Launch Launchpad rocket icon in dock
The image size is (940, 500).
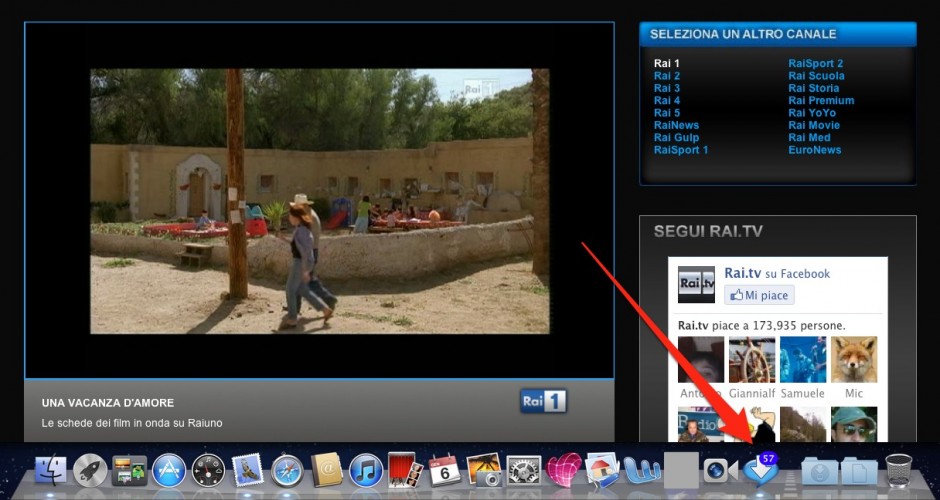[x=90, y=470]
